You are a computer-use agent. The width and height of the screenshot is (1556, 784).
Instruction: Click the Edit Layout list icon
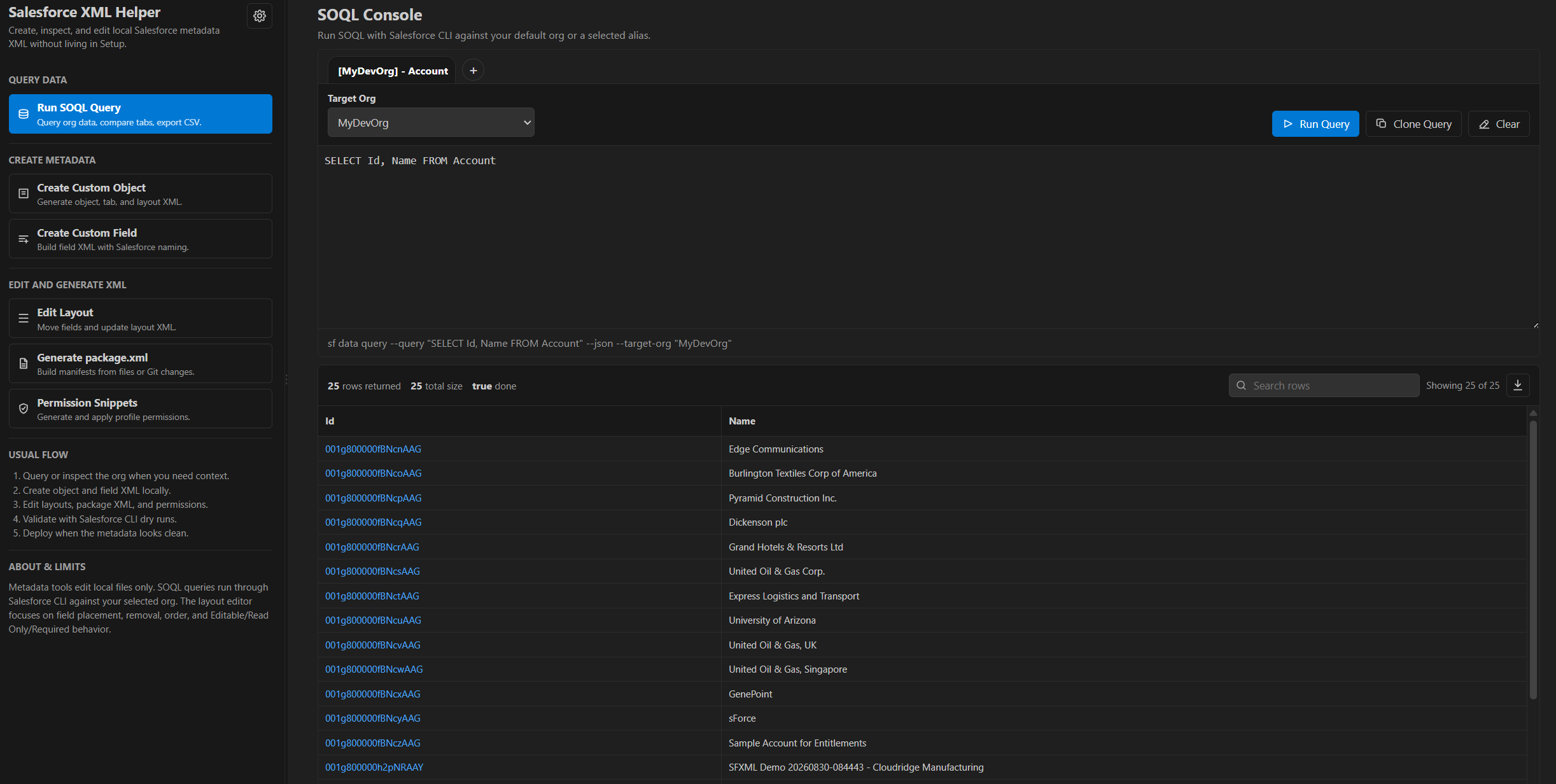(x=24, y=318)
